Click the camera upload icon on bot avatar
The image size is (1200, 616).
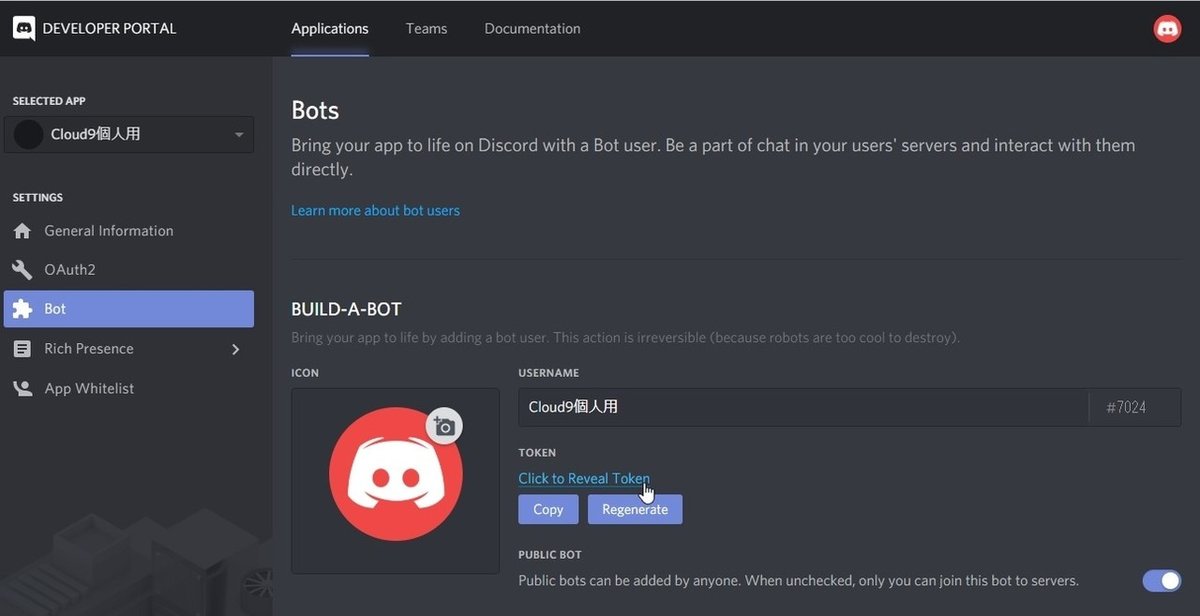pyautogui.click(x=444, y=427)
